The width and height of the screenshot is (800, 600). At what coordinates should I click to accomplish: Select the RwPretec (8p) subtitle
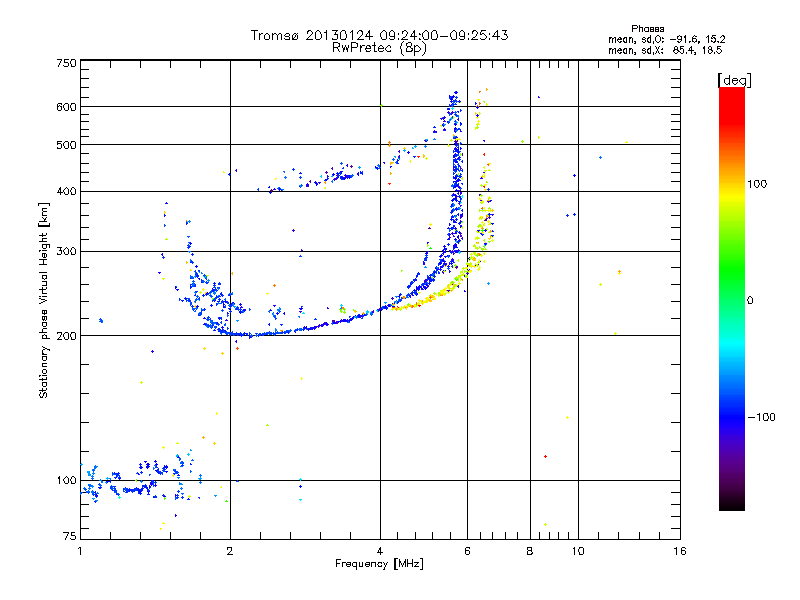point(379,47)
